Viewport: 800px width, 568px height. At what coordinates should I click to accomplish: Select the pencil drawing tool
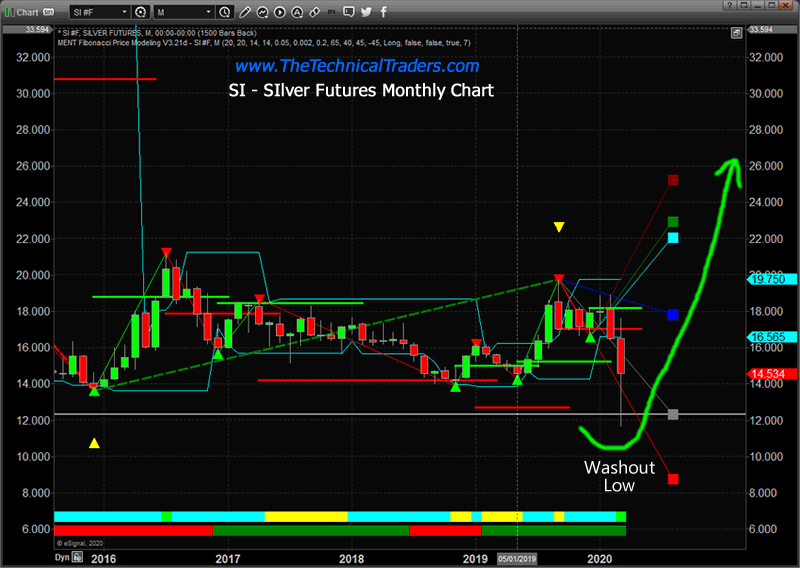point(245,12)
